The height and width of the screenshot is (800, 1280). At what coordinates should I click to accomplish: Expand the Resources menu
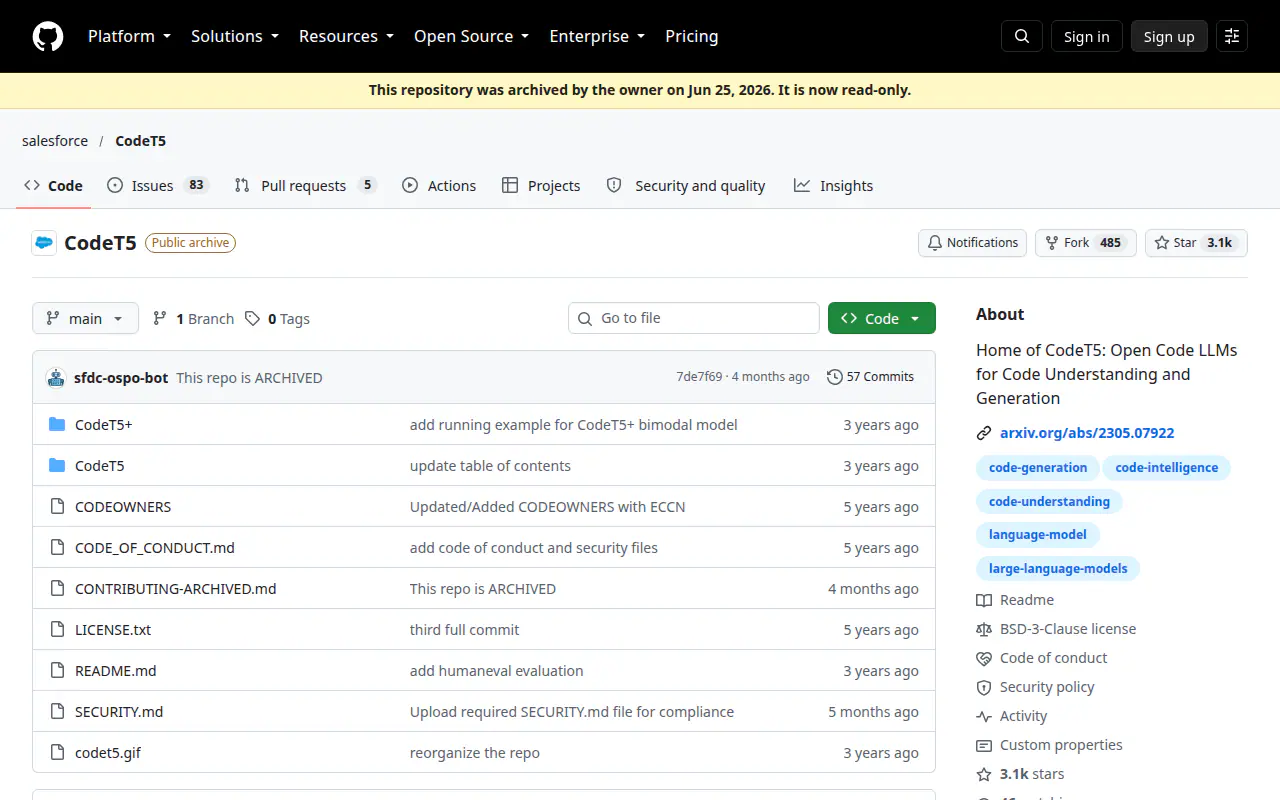tap(347, 36)
